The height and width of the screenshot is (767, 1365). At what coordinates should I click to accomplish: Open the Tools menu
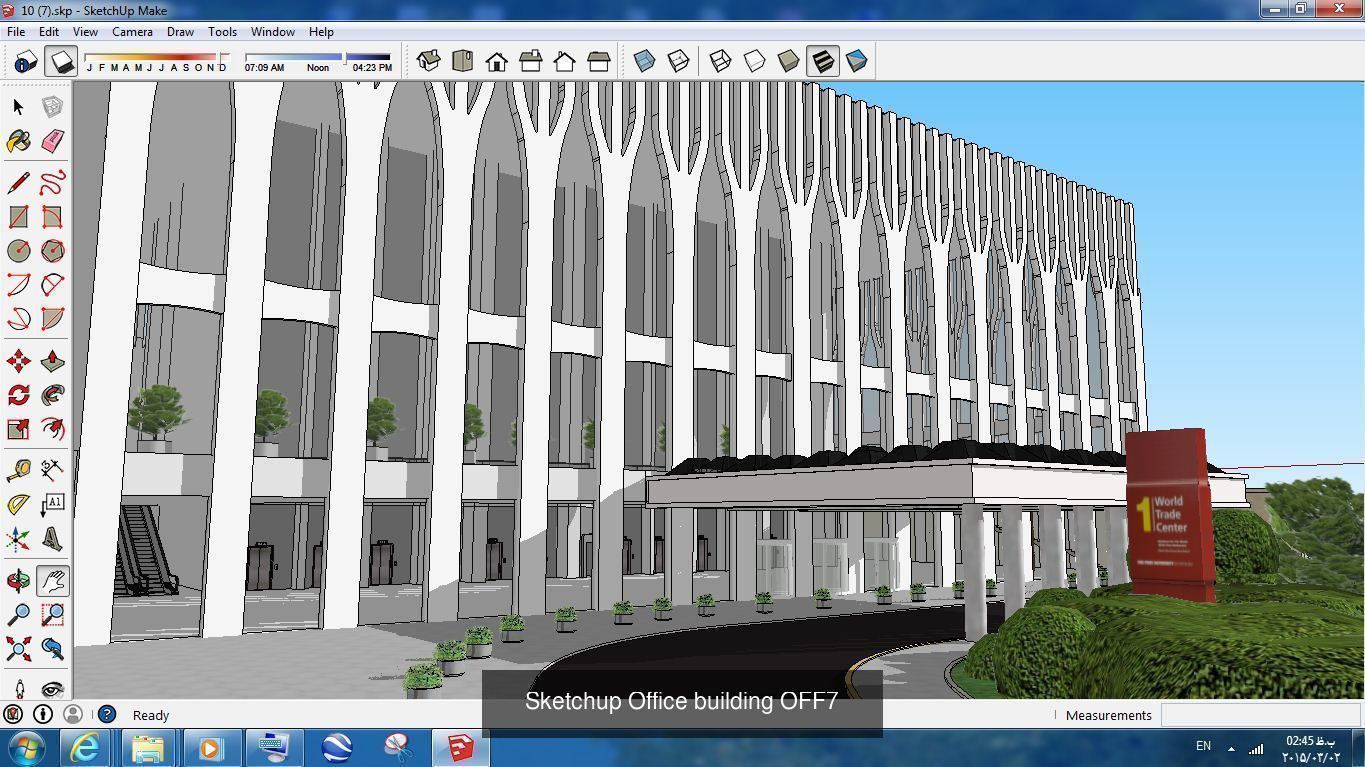pos(222,32)
